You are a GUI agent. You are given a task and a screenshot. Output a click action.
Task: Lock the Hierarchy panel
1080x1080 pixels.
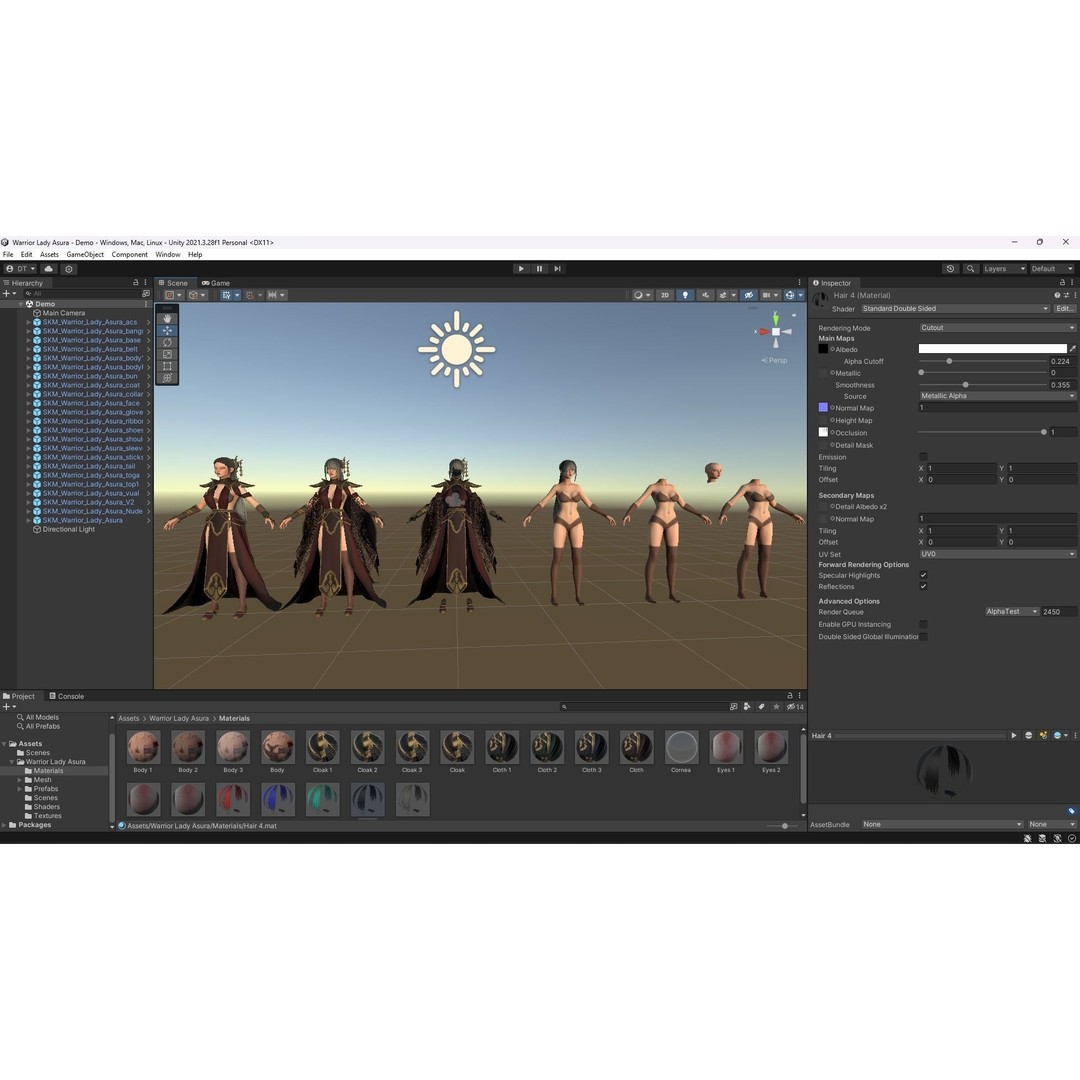(x=136, y=282)
